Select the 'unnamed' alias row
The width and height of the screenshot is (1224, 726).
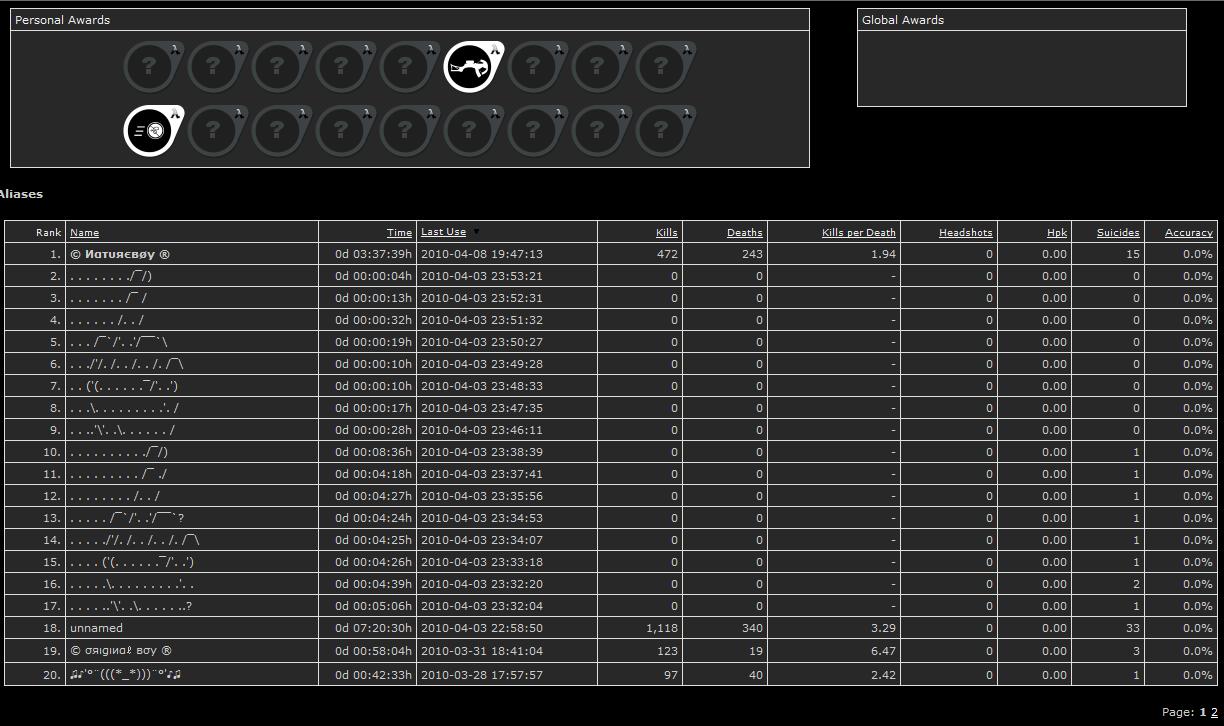point(96,628)
